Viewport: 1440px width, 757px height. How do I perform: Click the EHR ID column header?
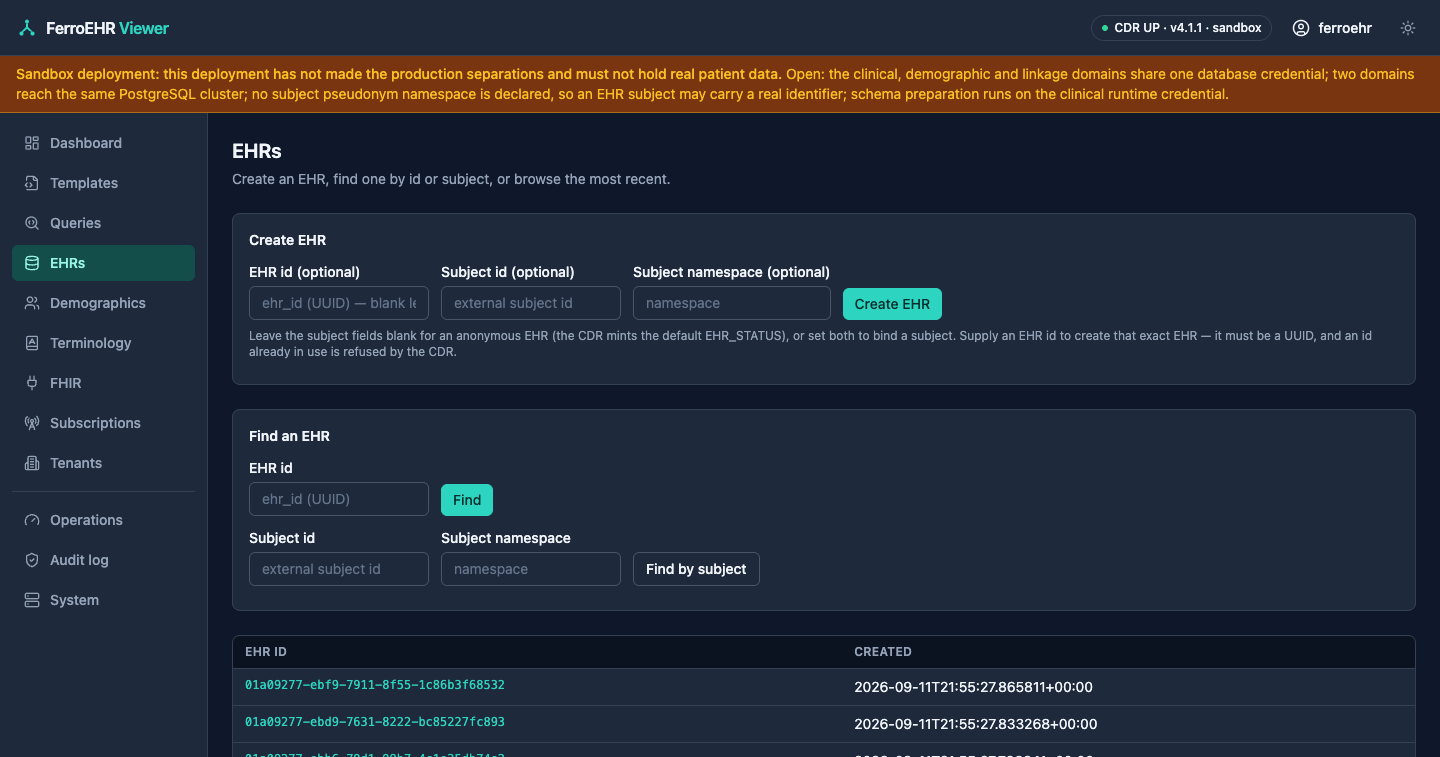click(266, 652)
